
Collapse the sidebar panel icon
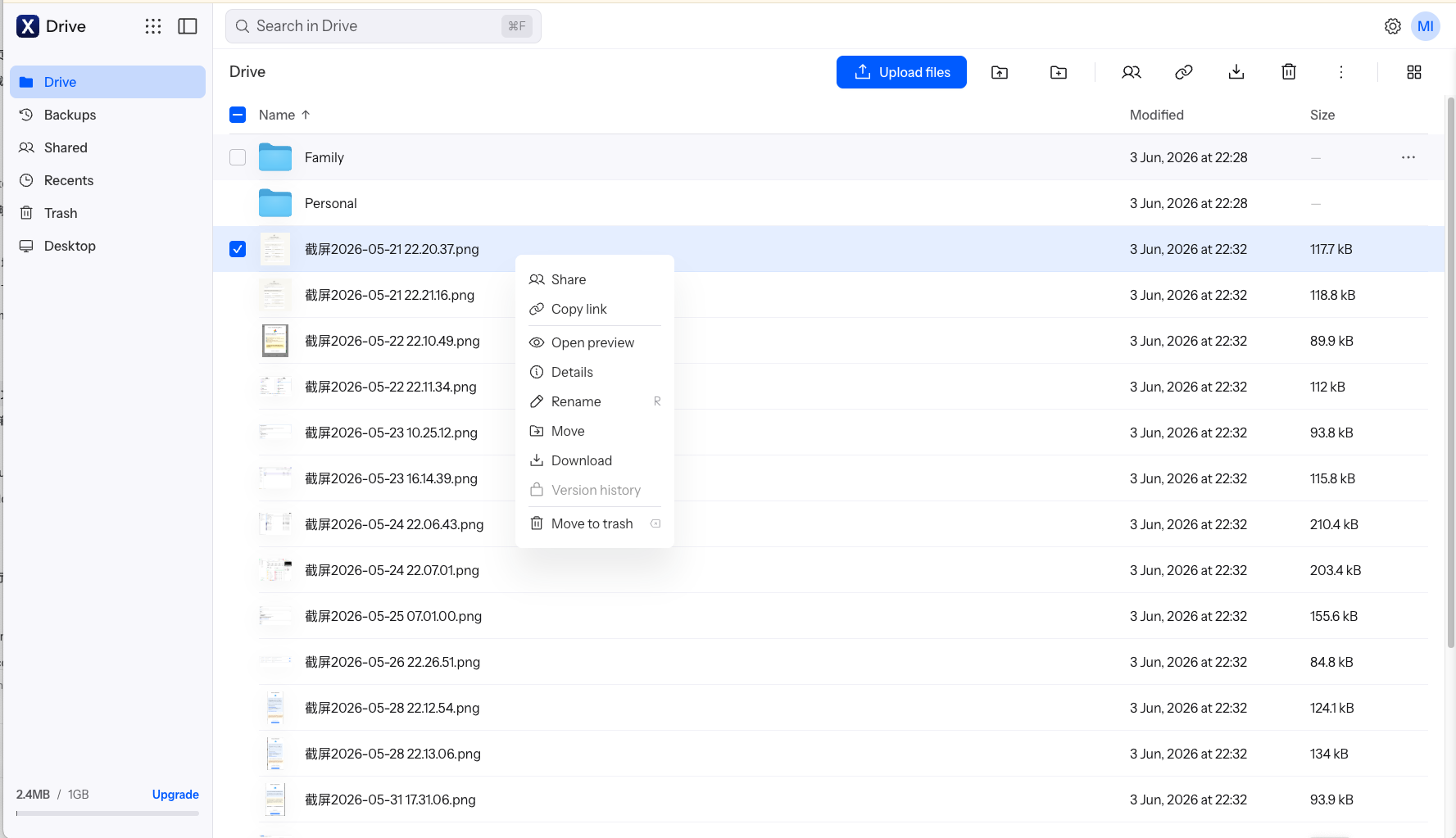coord(188,26)
